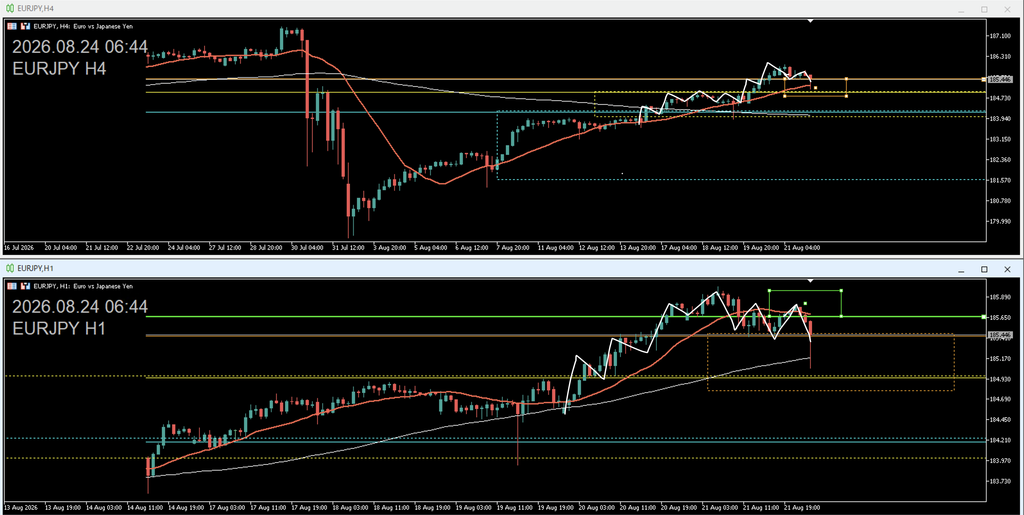Click 'EURJPY, H1: Euro vs Japanese Yen' chart caption
1024x515 pixels.
click(x=83, y=286)
